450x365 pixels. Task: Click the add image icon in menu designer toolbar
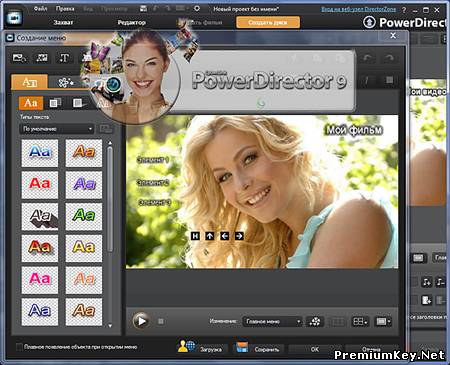[19, 58]
